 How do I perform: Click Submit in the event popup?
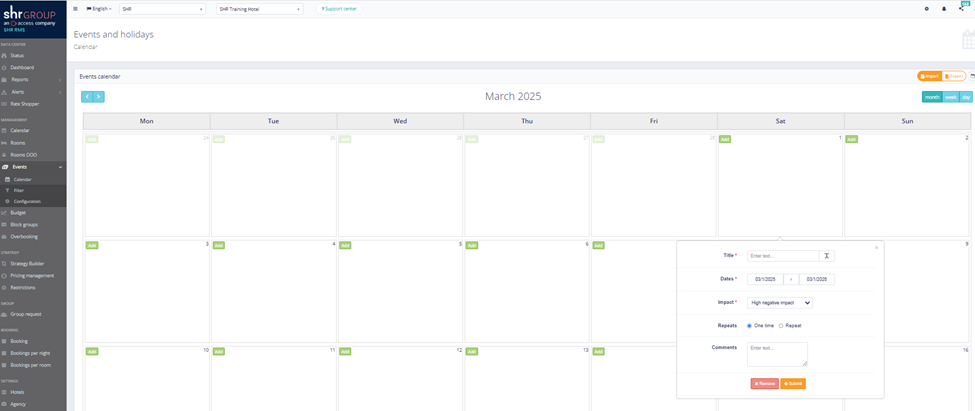point(793,384)
